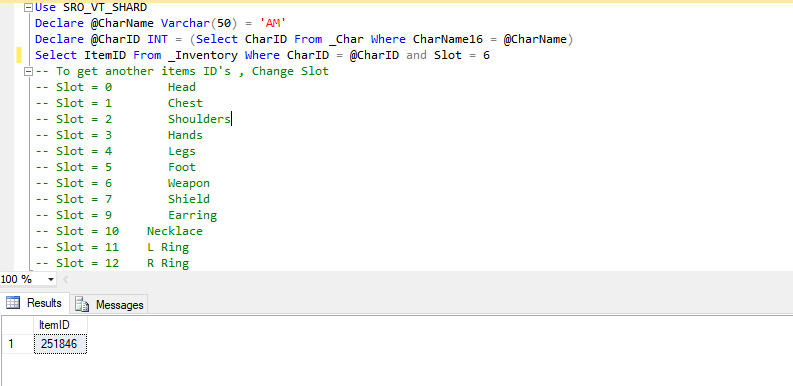
Task: Click the SRO_VT_SHARD database name
Action: point(105,8)
